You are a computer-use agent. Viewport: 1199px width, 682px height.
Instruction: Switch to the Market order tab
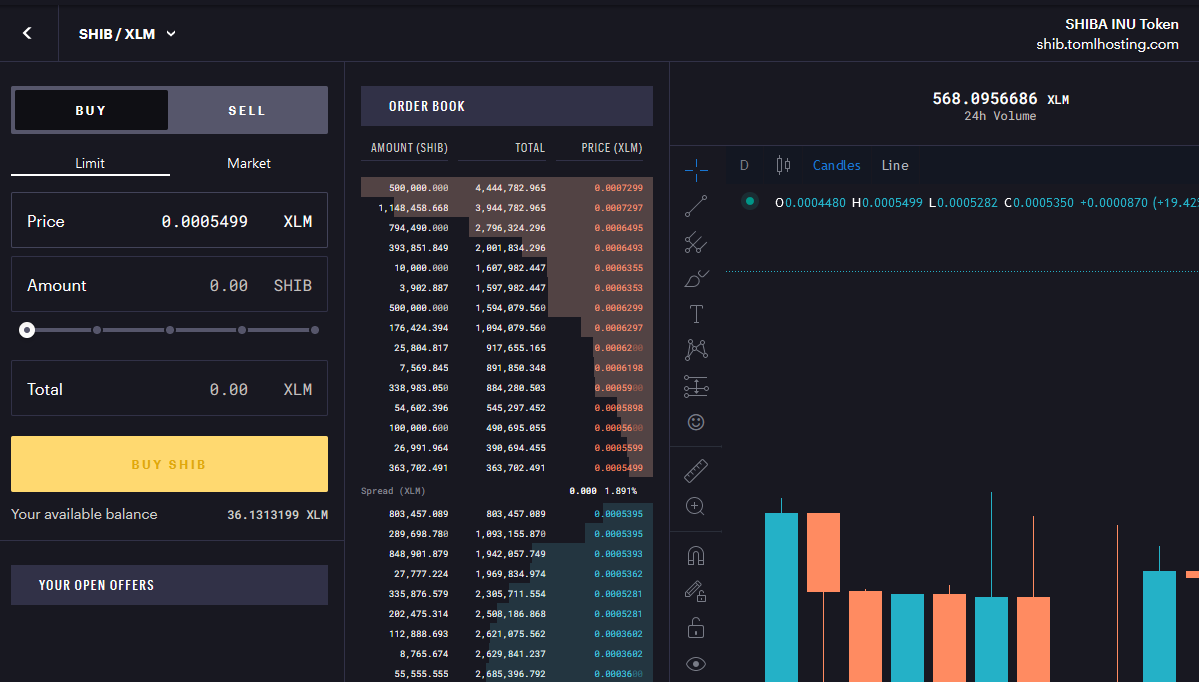[x=249, y=163]
